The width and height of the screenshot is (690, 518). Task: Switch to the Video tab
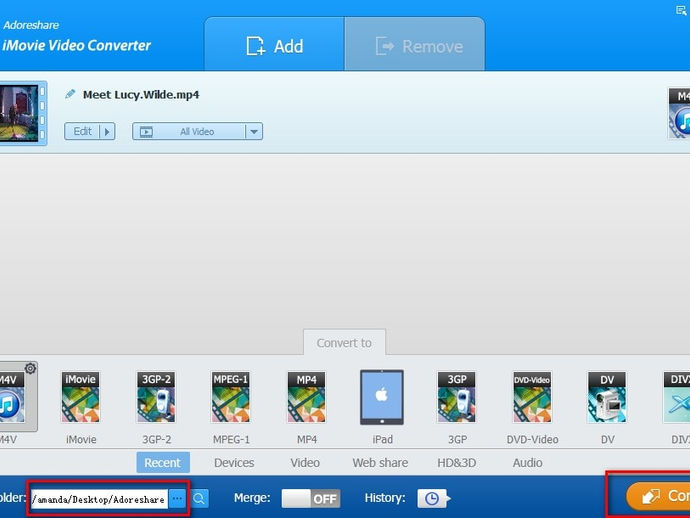click(305, 463)
